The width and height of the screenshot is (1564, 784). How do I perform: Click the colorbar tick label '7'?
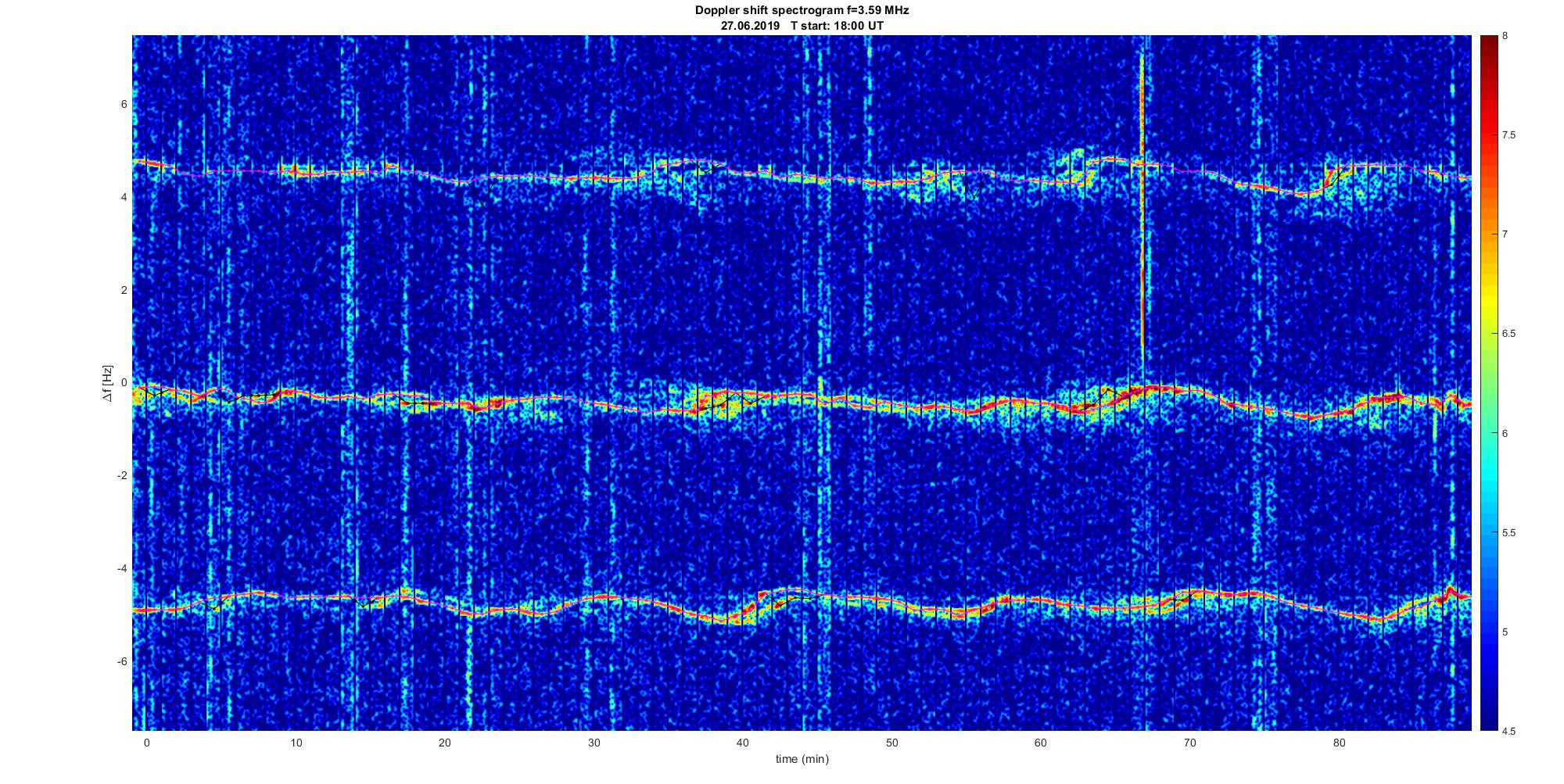click(x=1505, y=234)
